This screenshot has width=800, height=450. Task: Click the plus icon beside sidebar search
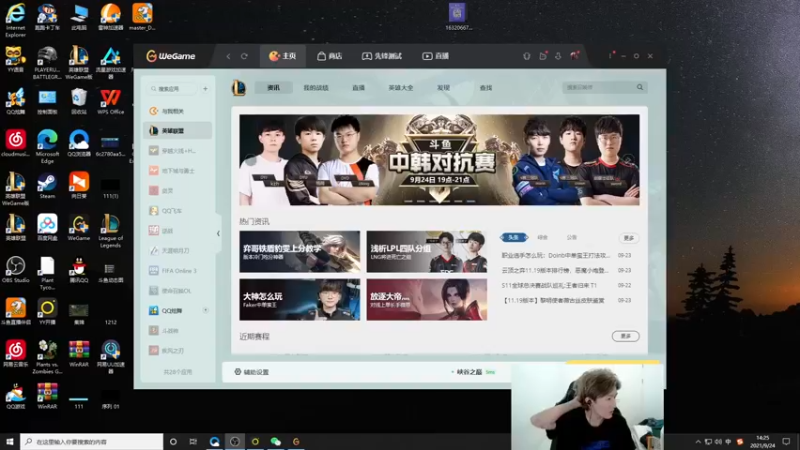tap(205, 89)
